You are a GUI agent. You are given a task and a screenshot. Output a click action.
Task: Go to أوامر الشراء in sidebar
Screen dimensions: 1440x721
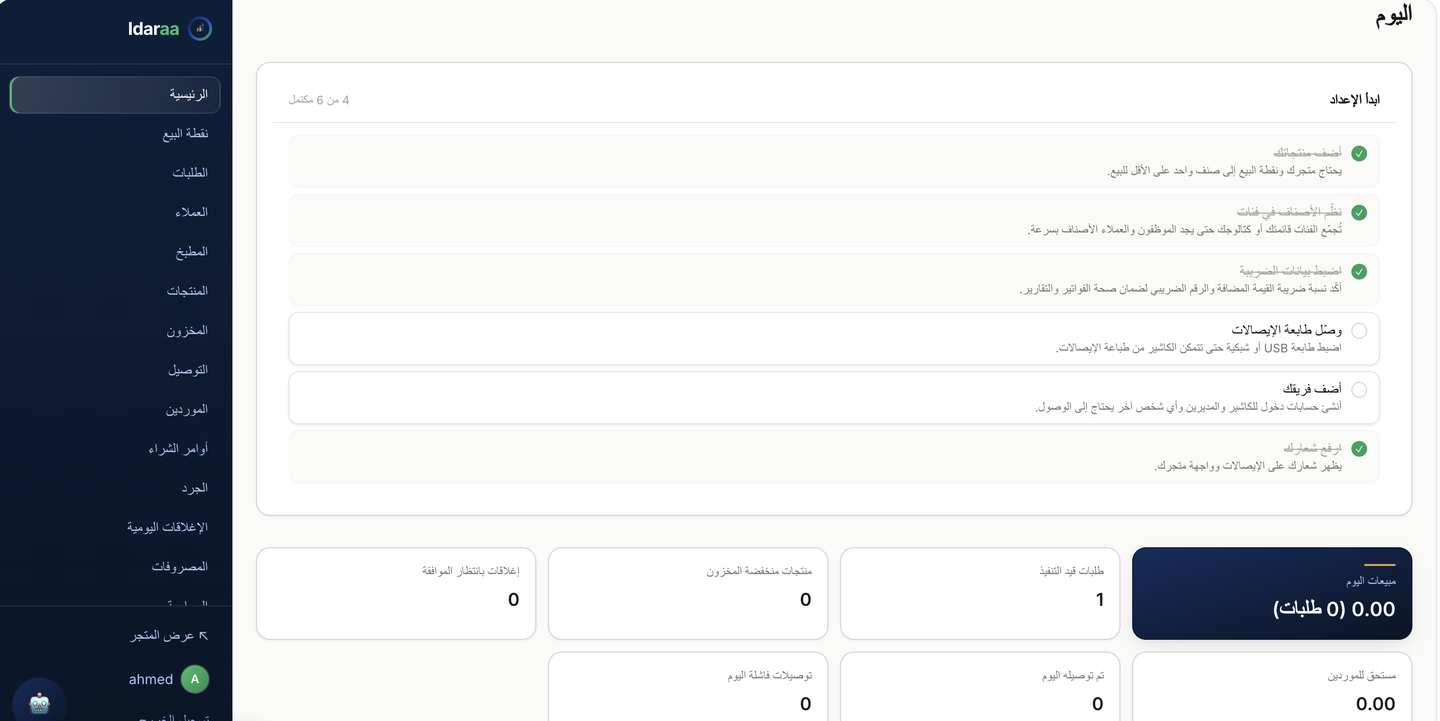(x=115, y=449)
